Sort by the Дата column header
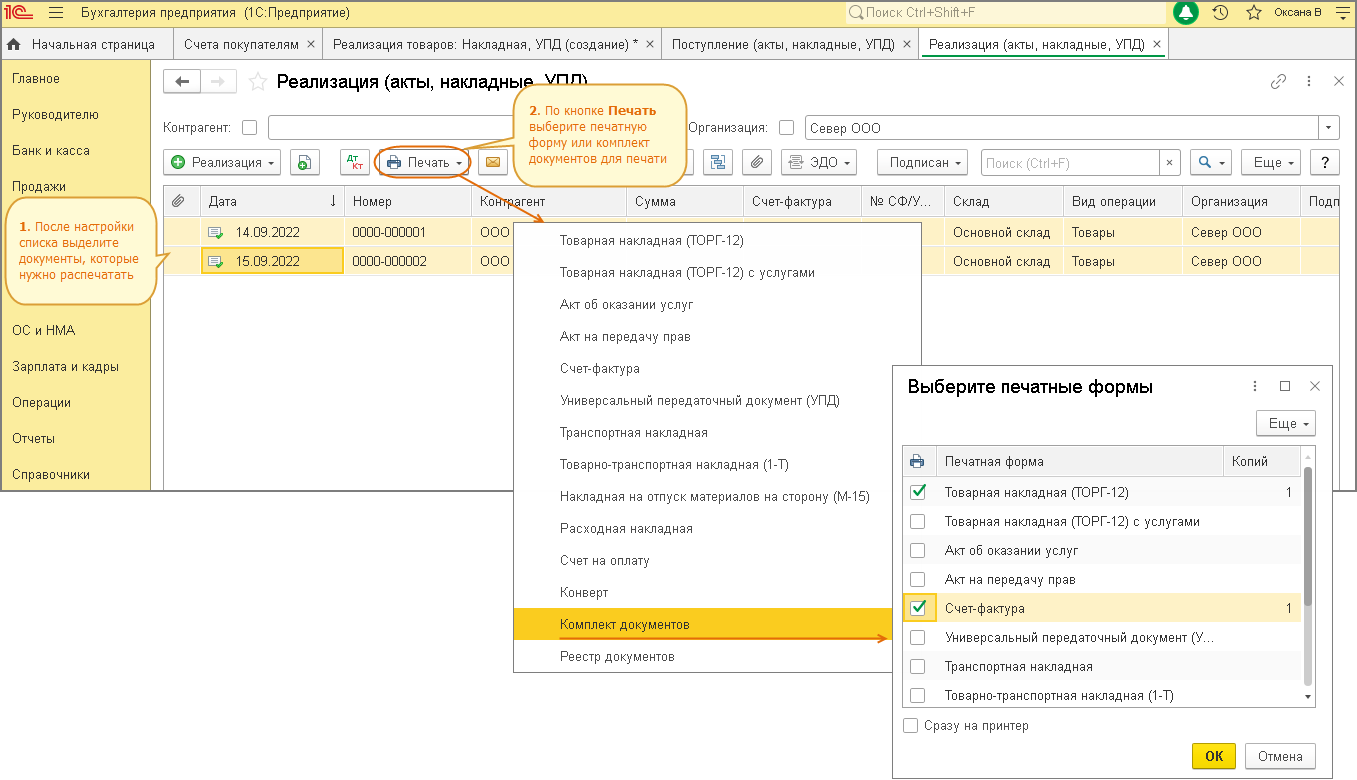 pyautogui.click(x=272, y=201)
